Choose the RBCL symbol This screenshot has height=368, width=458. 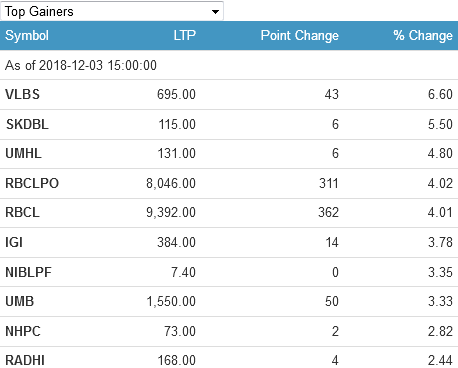(22, 212)
